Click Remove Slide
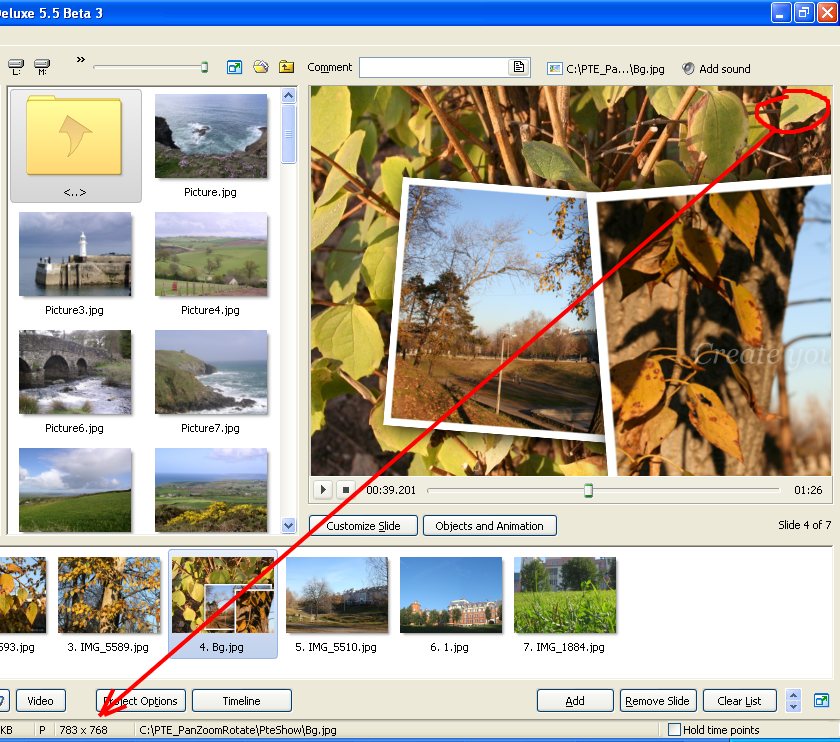The width and height of the screenshot is (840, 742). pos(657,701)
